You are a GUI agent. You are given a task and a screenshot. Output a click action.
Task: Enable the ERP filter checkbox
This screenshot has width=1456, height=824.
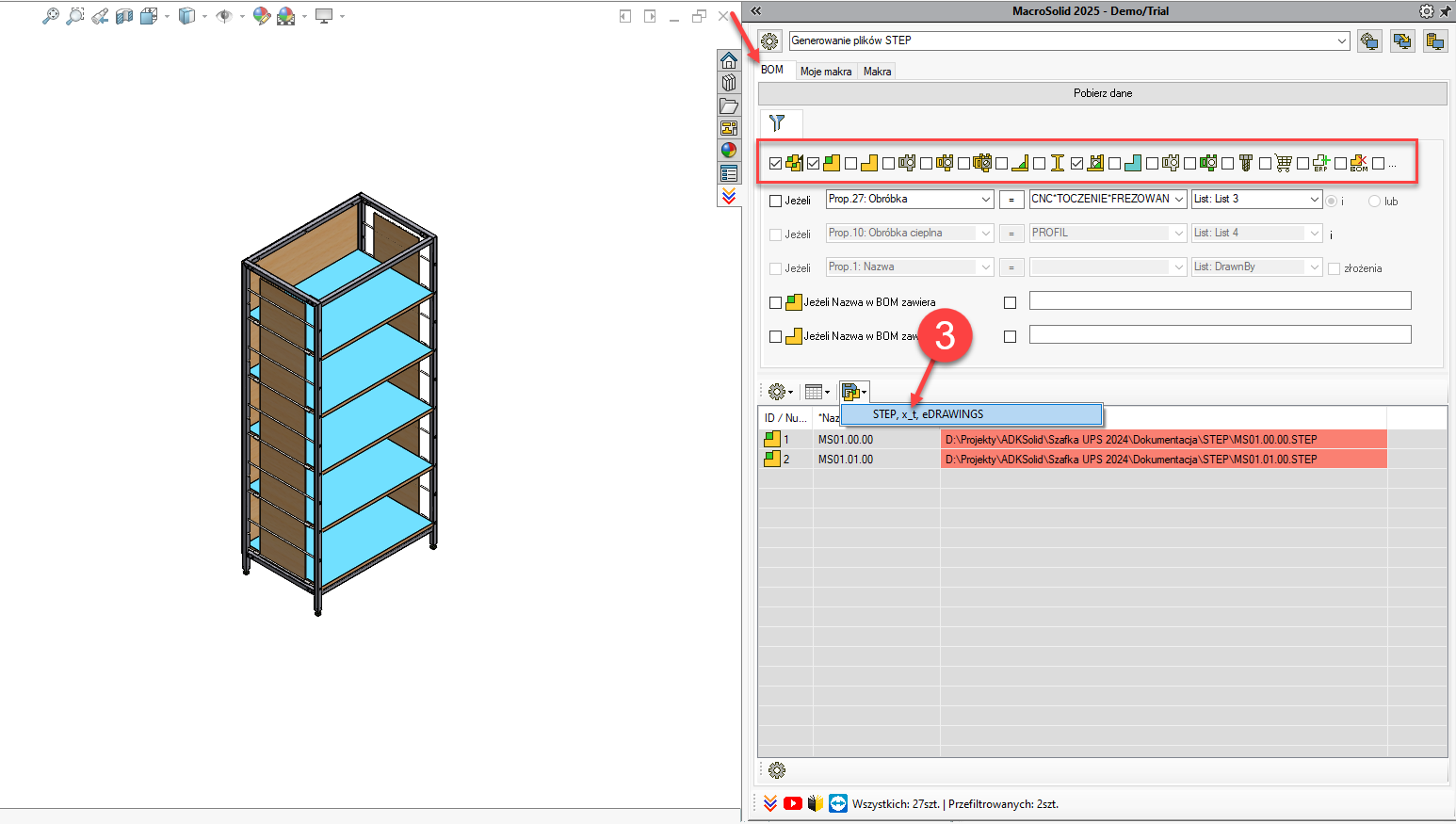[x=1303, y=164]
